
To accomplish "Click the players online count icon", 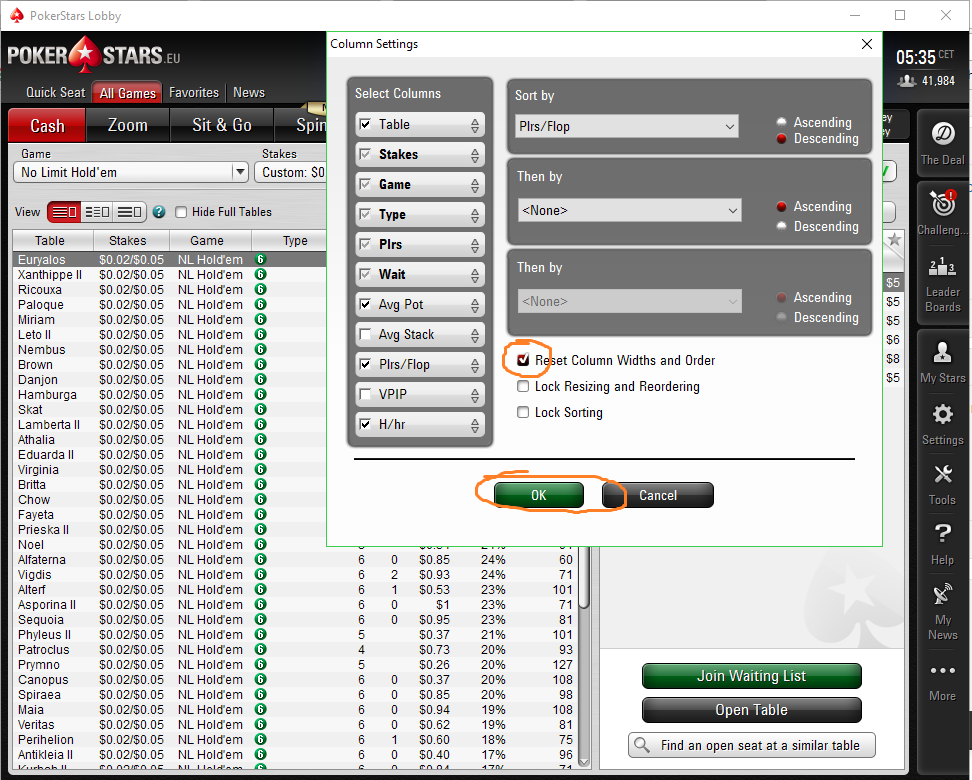I will coord(907,81).
